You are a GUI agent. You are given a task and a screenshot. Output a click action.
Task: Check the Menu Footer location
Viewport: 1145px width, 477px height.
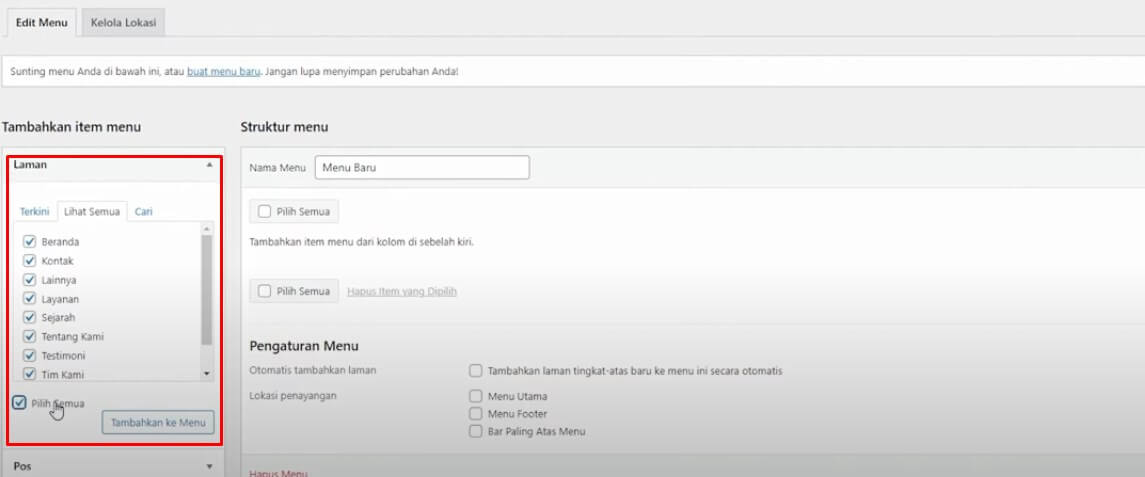coord(476,414)
